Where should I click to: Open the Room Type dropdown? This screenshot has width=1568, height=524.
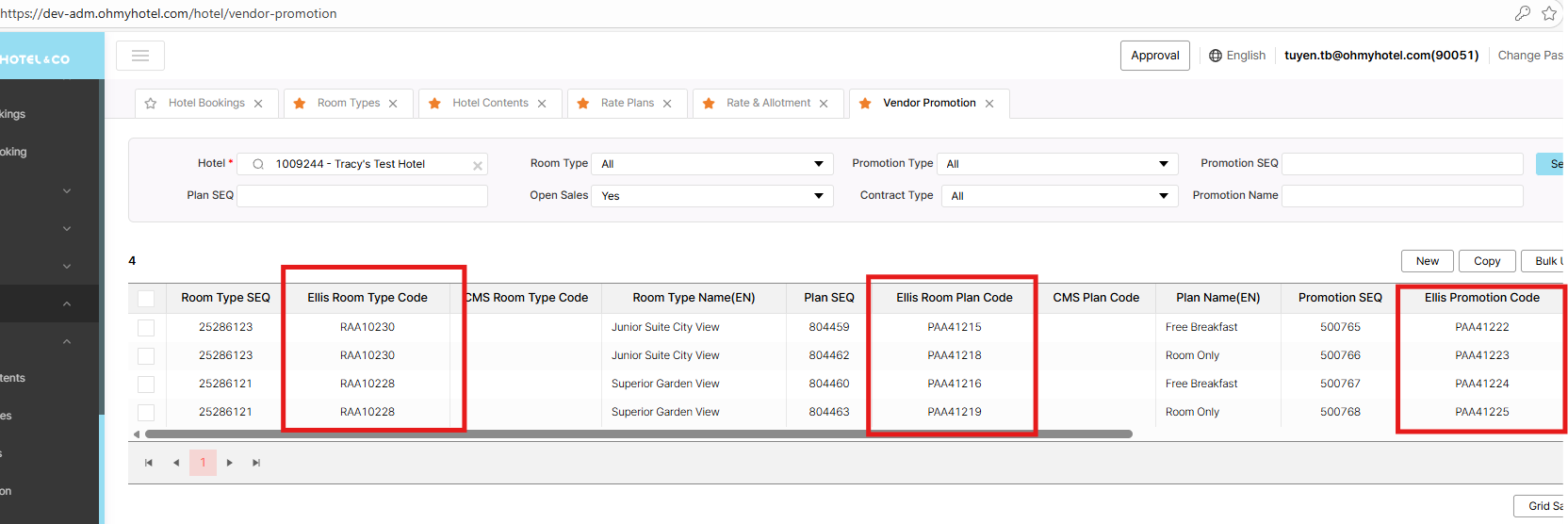(711, 164)
